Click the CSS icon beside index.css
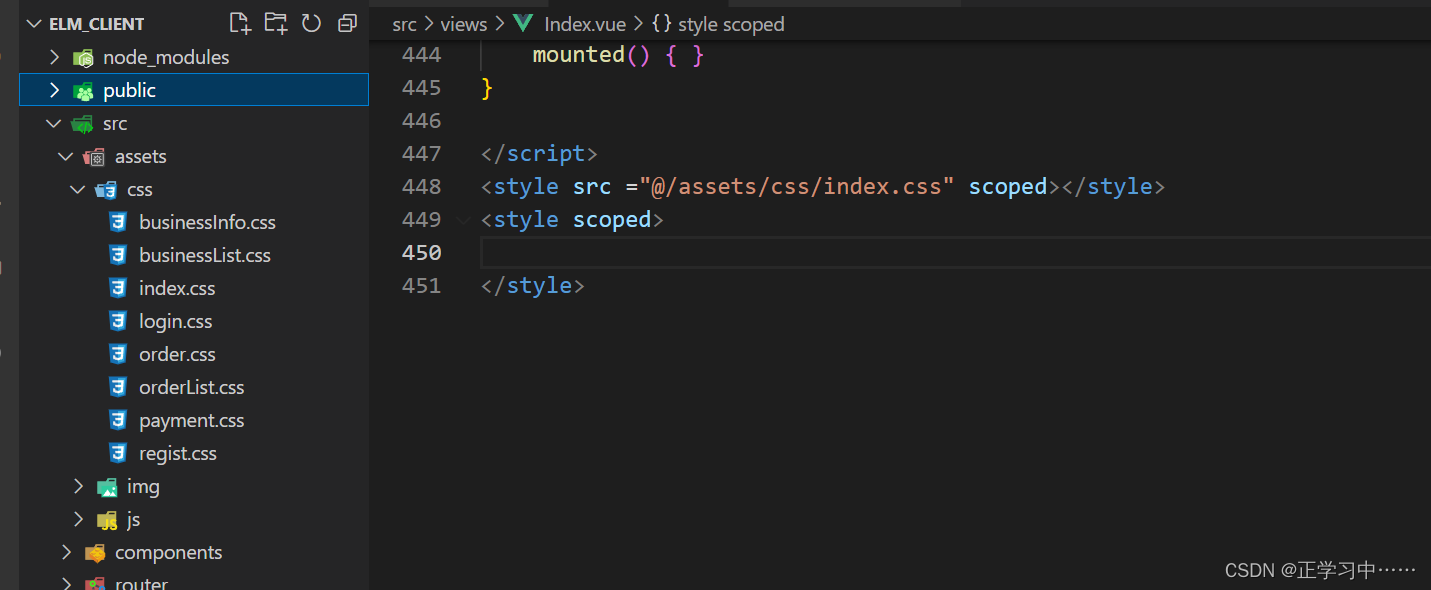1431x590 pixels. (x=118, y=288)
